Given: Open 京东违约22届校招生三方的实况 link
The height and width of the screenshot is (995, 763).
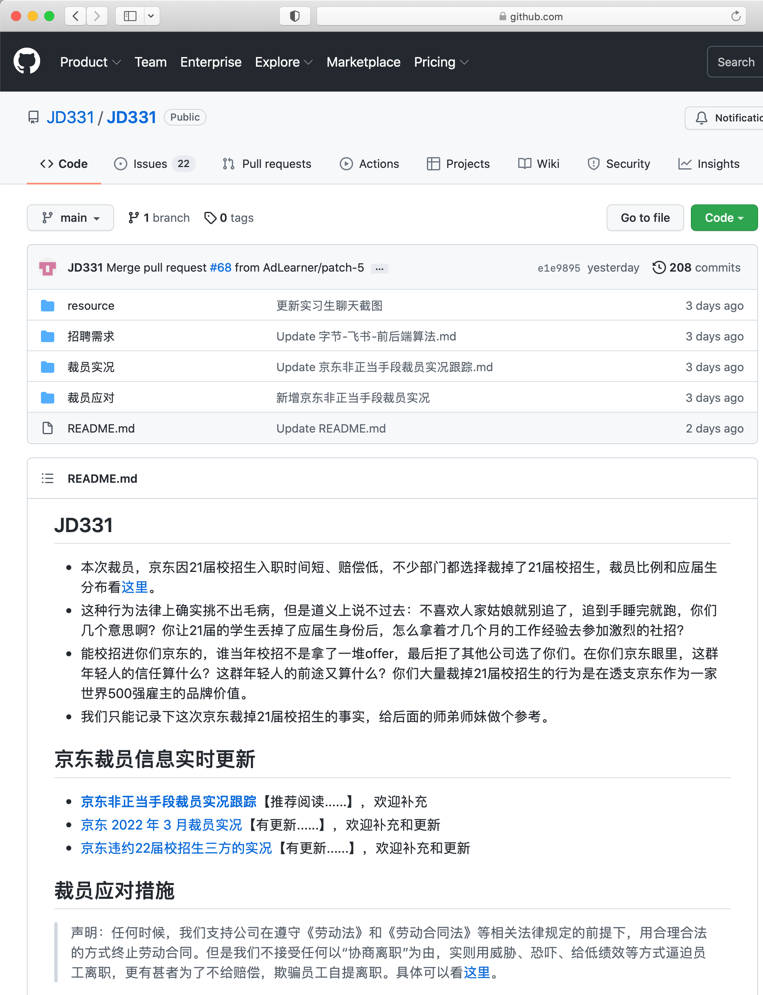Looking at the screenshot, I should point(176,848).
